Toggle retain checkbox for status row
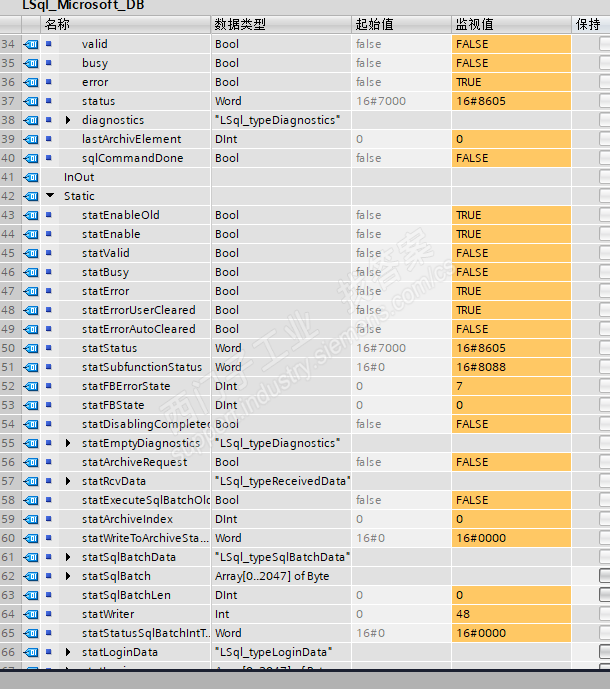This screenshot has width=610, height=689. point(605,101)
